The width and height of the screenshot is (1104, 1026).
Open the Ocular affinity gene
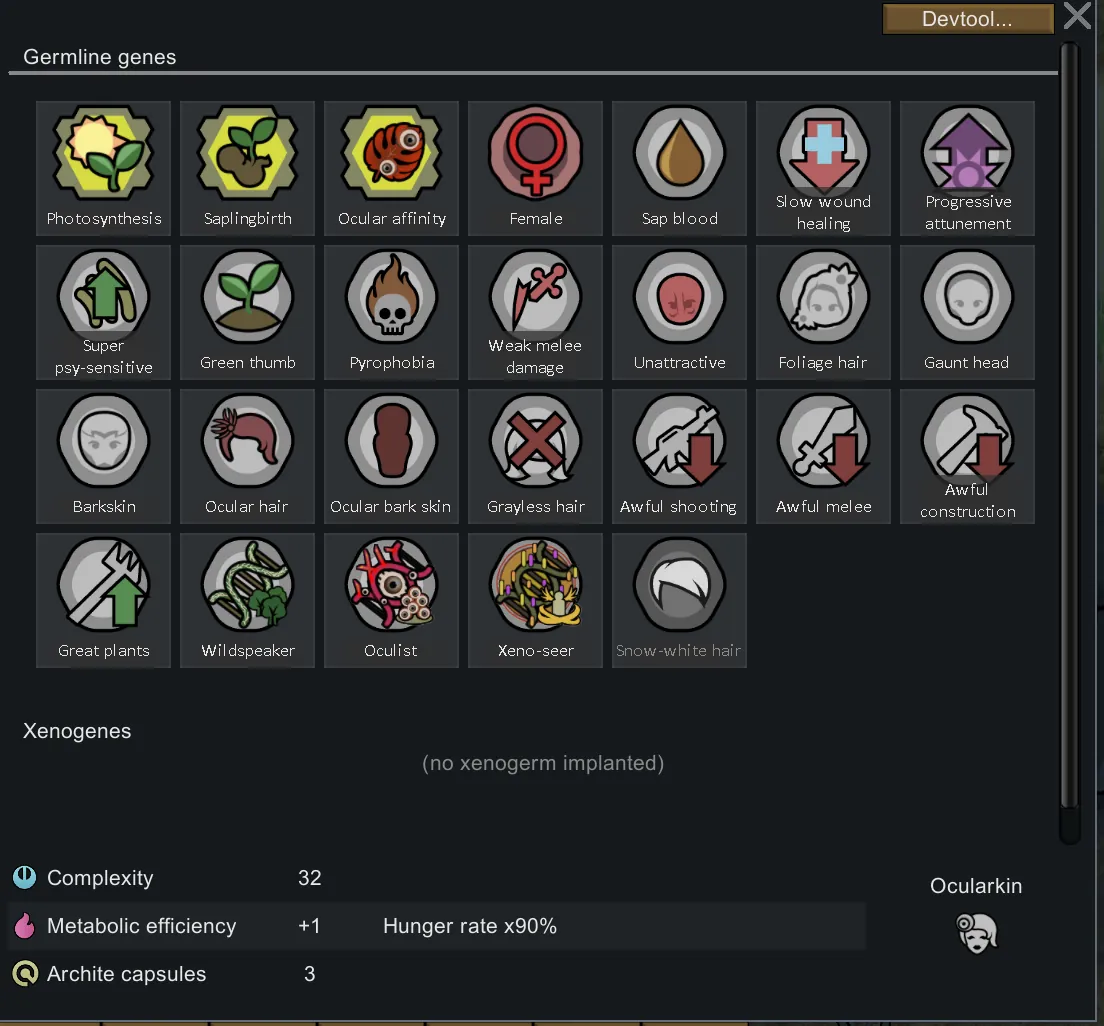point(391,168)
